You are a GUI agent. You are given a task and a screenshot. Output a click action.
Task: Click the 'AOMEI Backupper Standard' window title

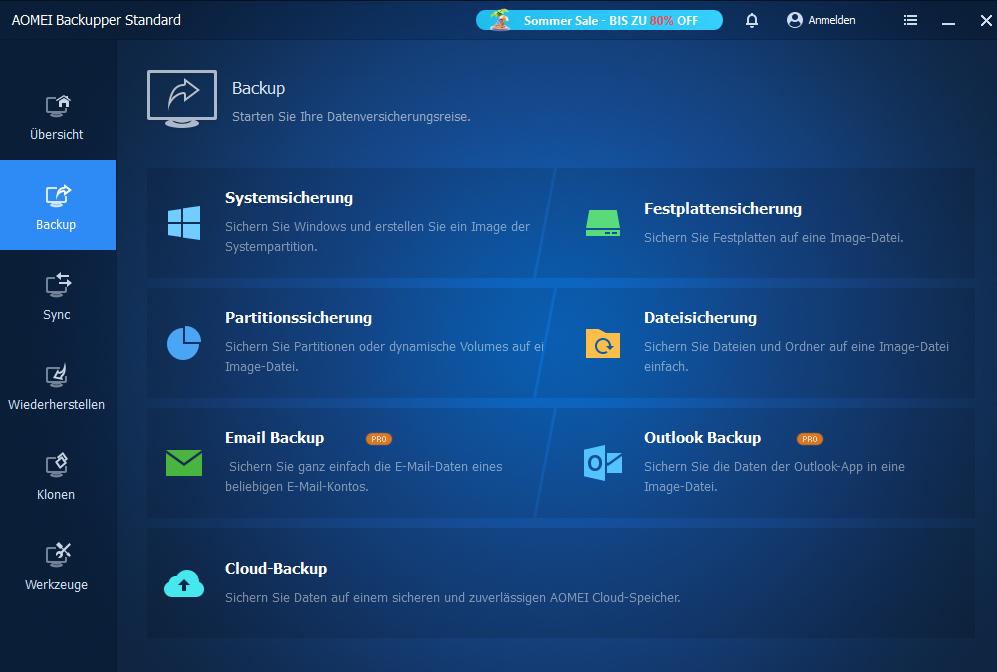coord(96,20)
